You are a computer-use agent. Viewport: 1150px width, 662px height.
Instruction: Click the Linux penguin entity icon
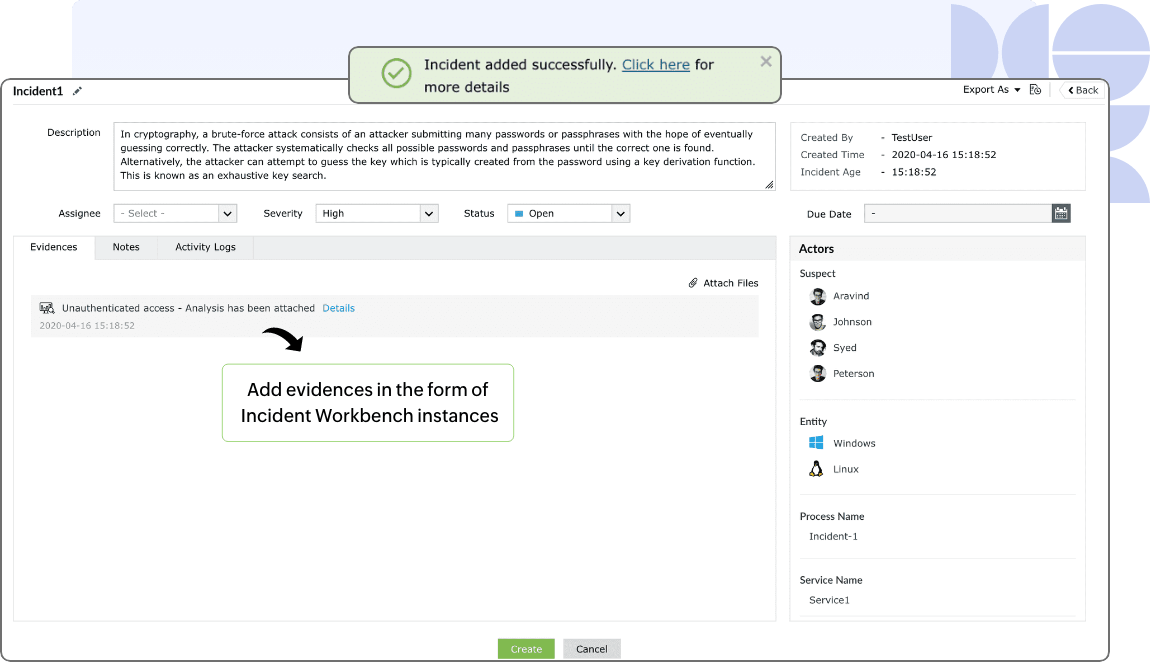click(x=816, y=468)
